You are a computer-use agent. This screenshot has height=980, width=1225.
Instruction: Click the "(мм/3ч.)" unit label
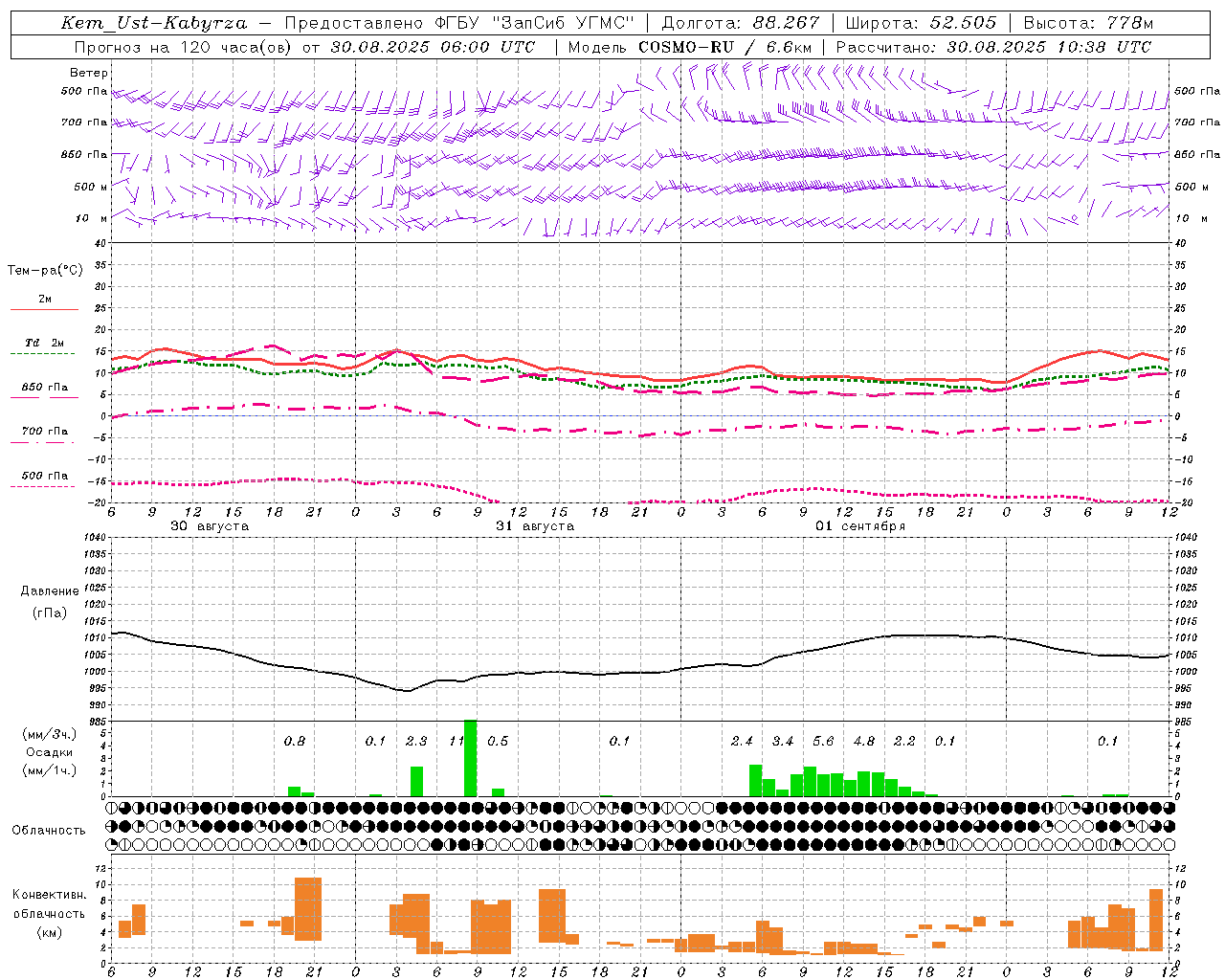(x=50, y=734)
